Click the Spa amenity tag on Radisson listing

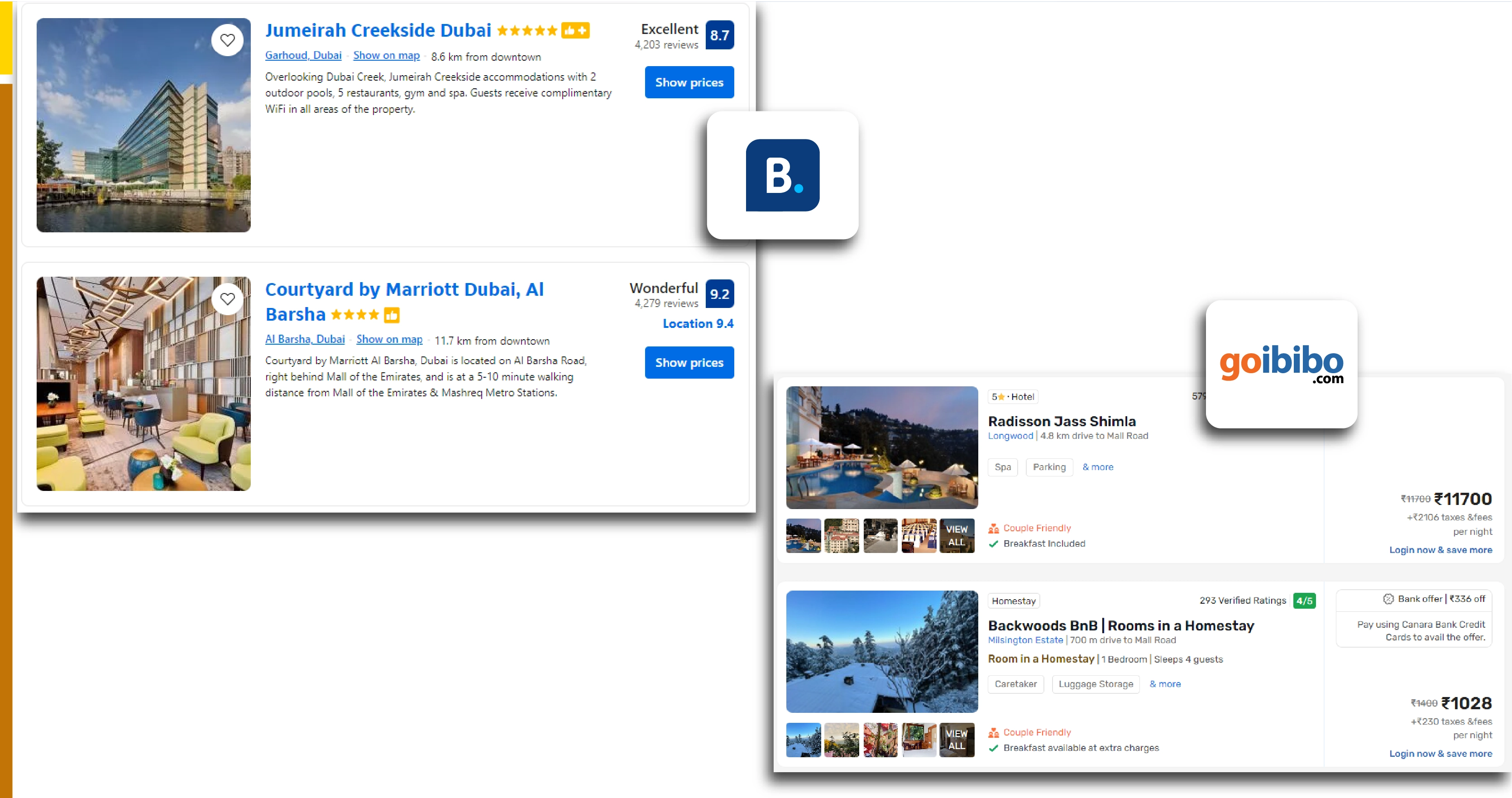tap(1003, 467)
